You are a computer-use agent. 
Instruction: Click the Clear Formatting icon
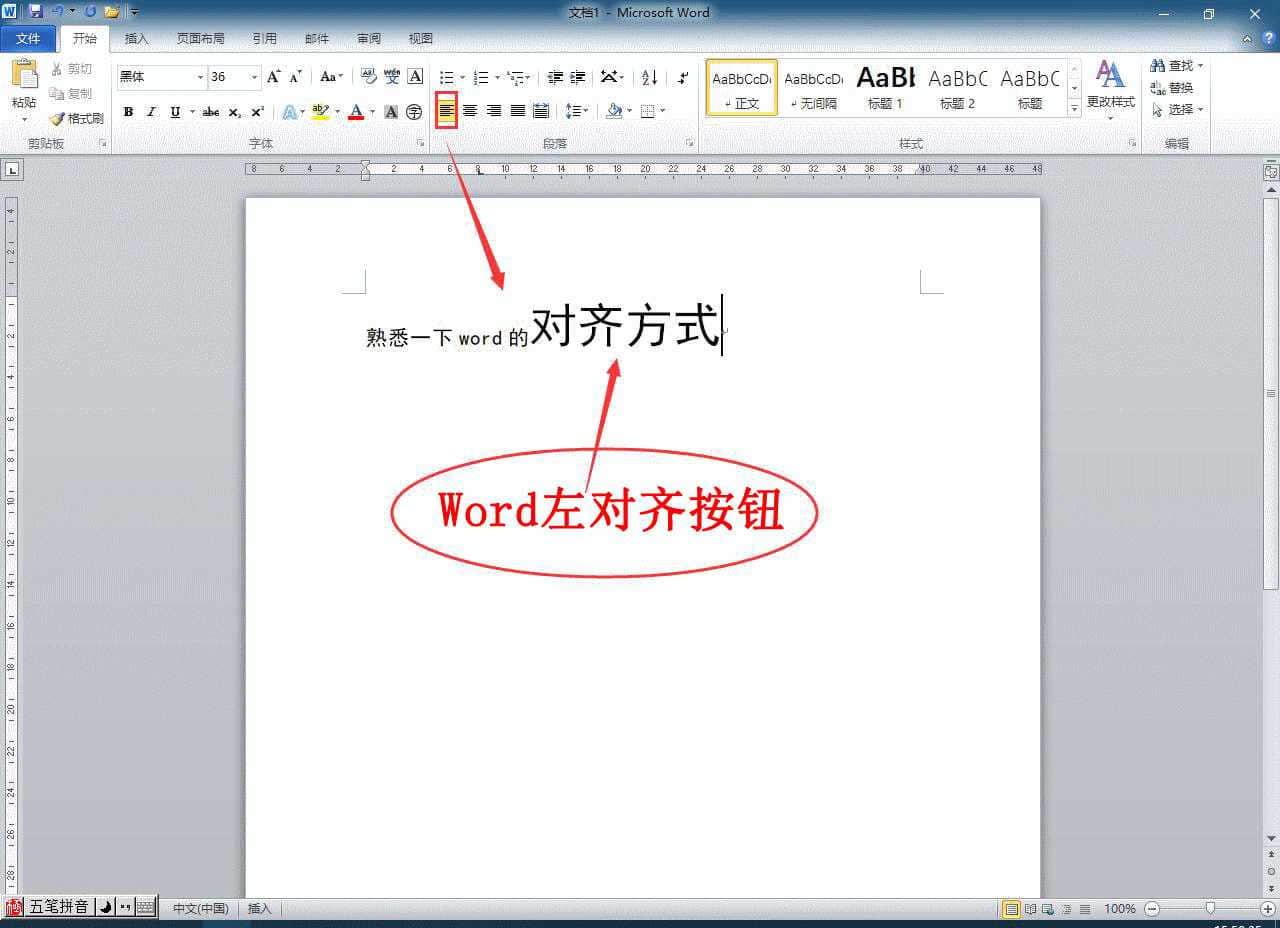(x=368, y=77)
